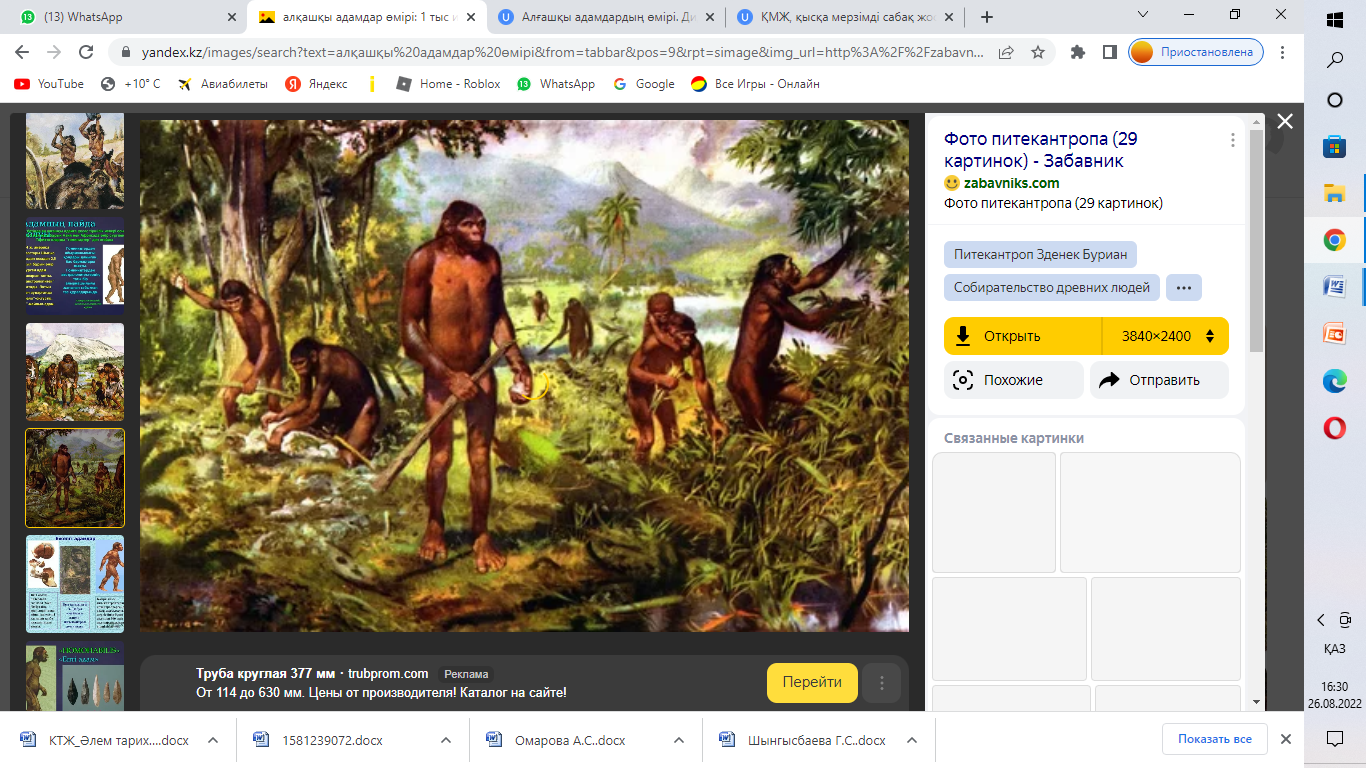Select the stone arrowheads thumbnail at strip bottom

point(75,676)
